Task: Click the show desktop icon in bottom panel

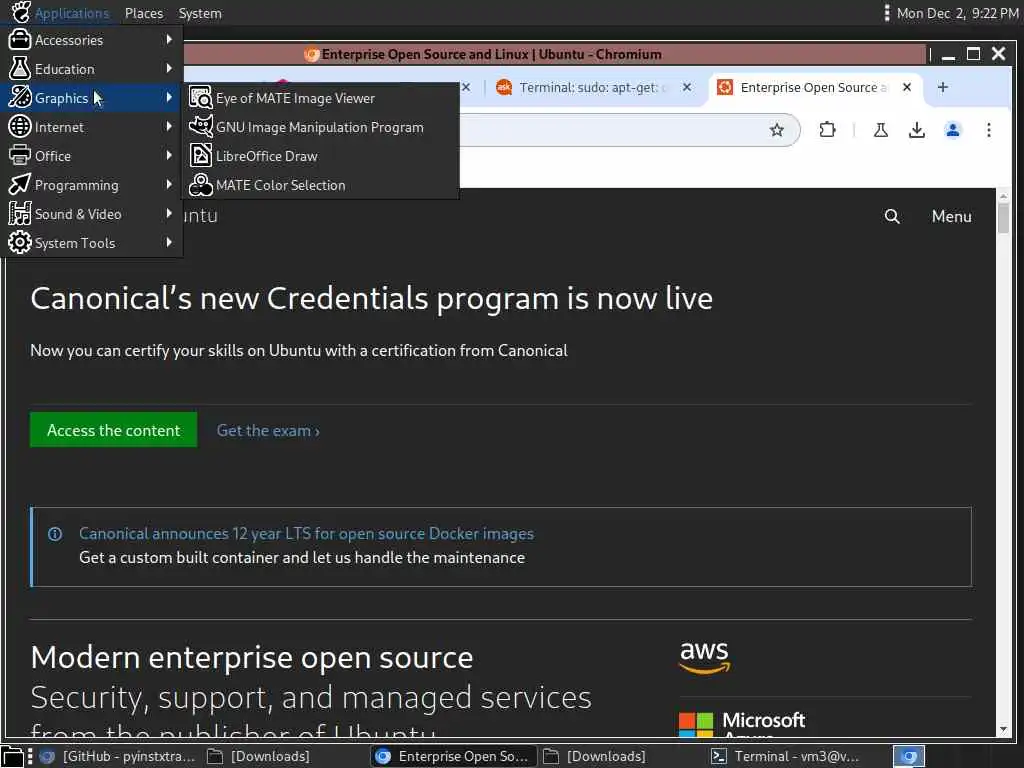Action: click(x=12, y=756)
